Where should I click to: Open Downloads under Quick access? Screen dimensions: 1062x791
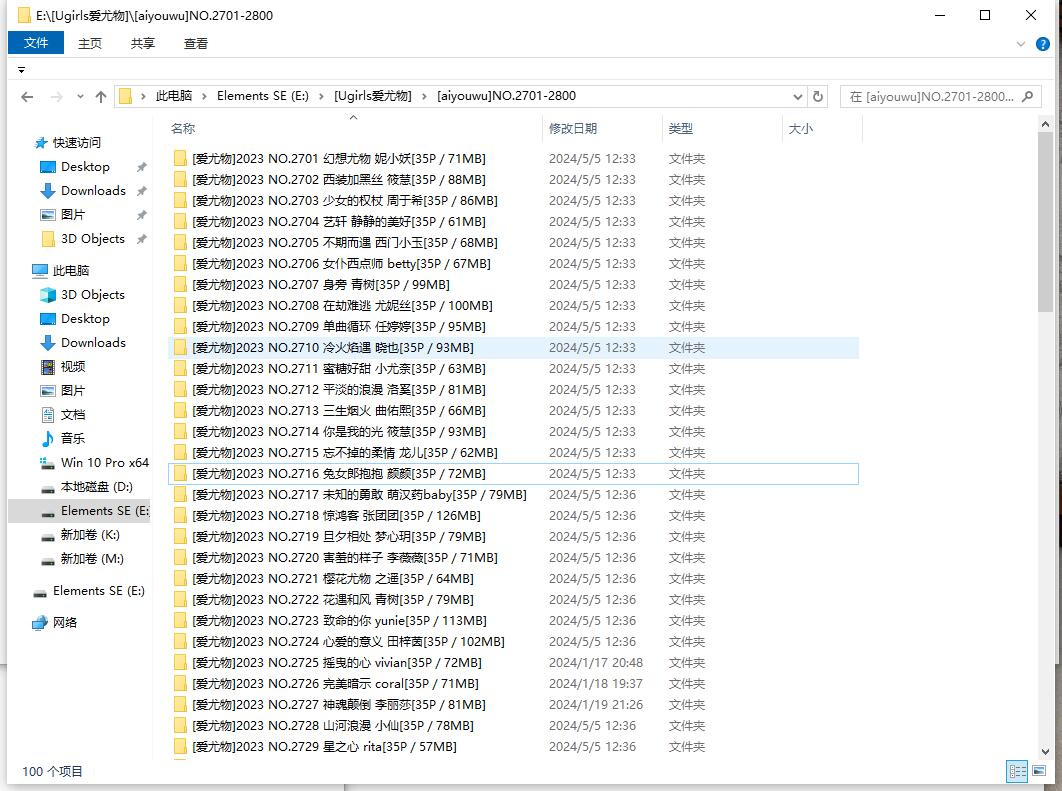[93, 191]
